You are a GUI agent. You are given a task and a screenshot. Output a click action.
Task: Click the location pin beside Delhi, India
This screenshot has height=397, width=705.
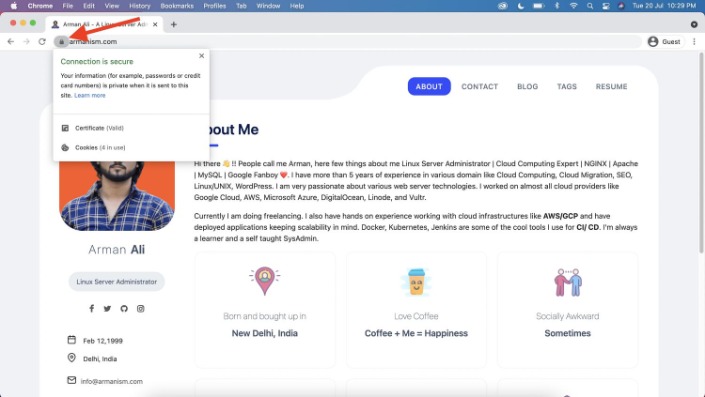[71, 358]
